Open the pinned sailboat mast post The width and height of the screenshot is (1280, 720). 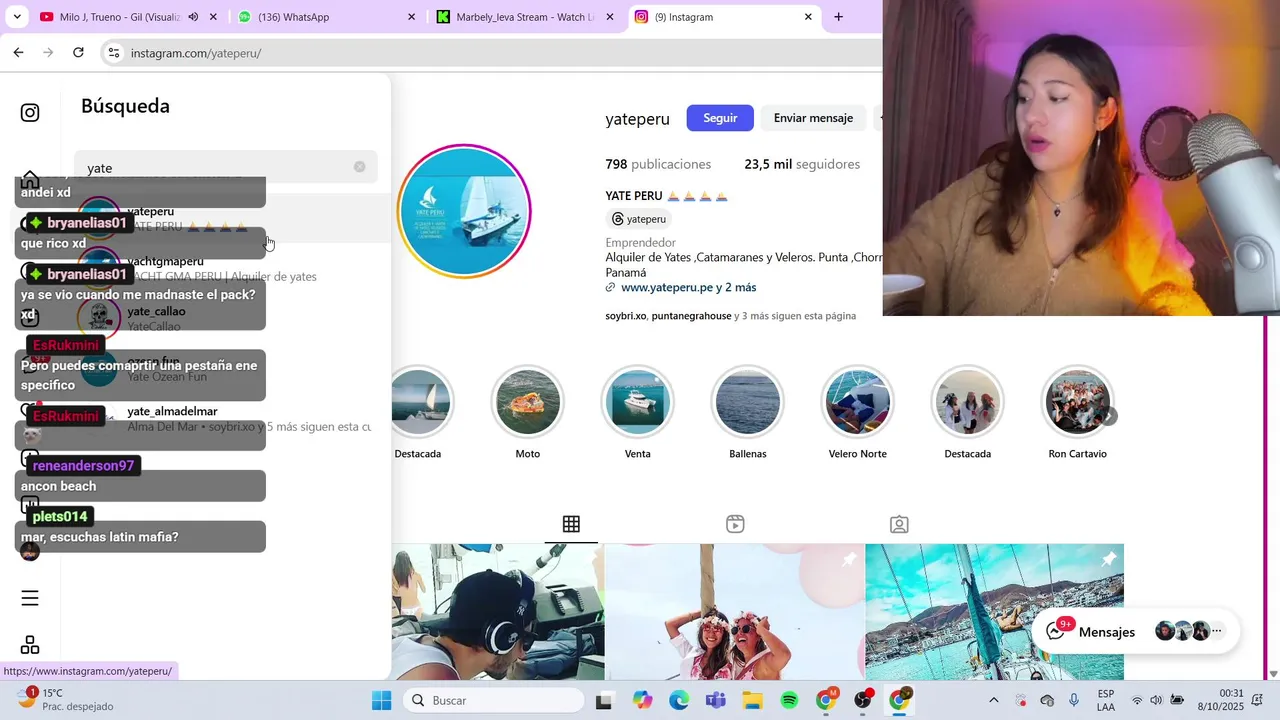pyautogui.click(x=994, y=612)
